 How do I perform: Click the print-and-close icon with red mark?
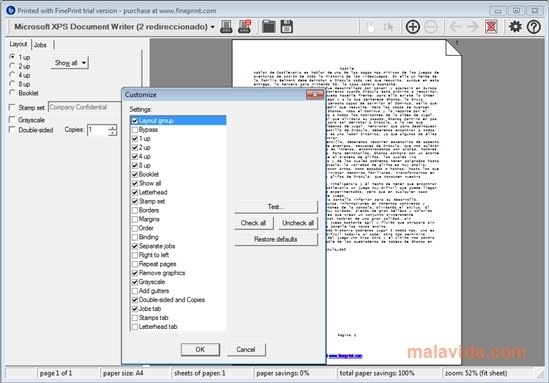(x=244, y=27)
